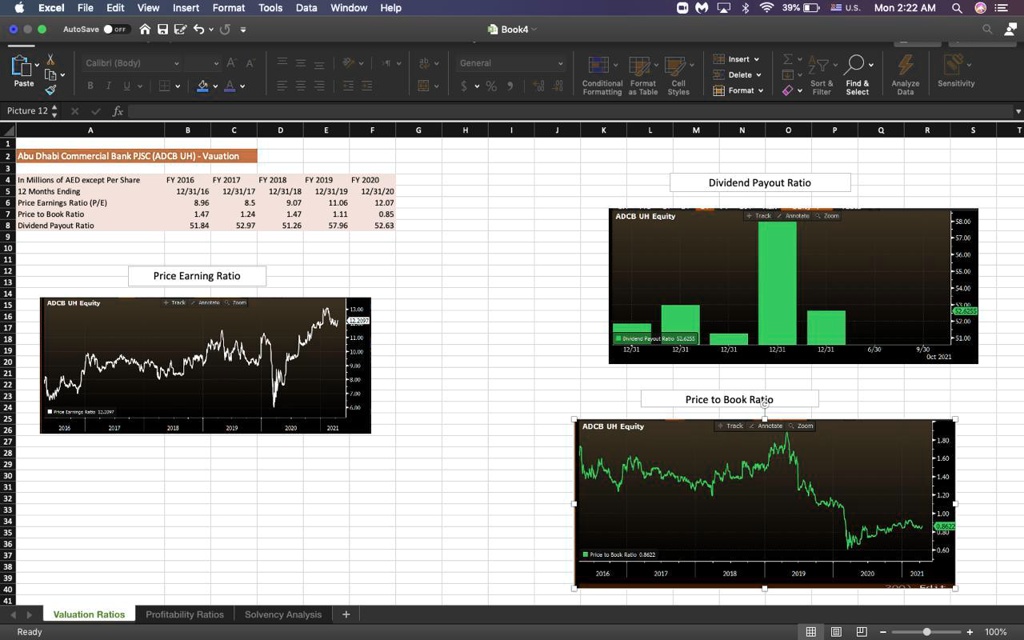Expand Fill Color dropdown arrow
This screenshot has width=1024, height=640.
(216, 86)
